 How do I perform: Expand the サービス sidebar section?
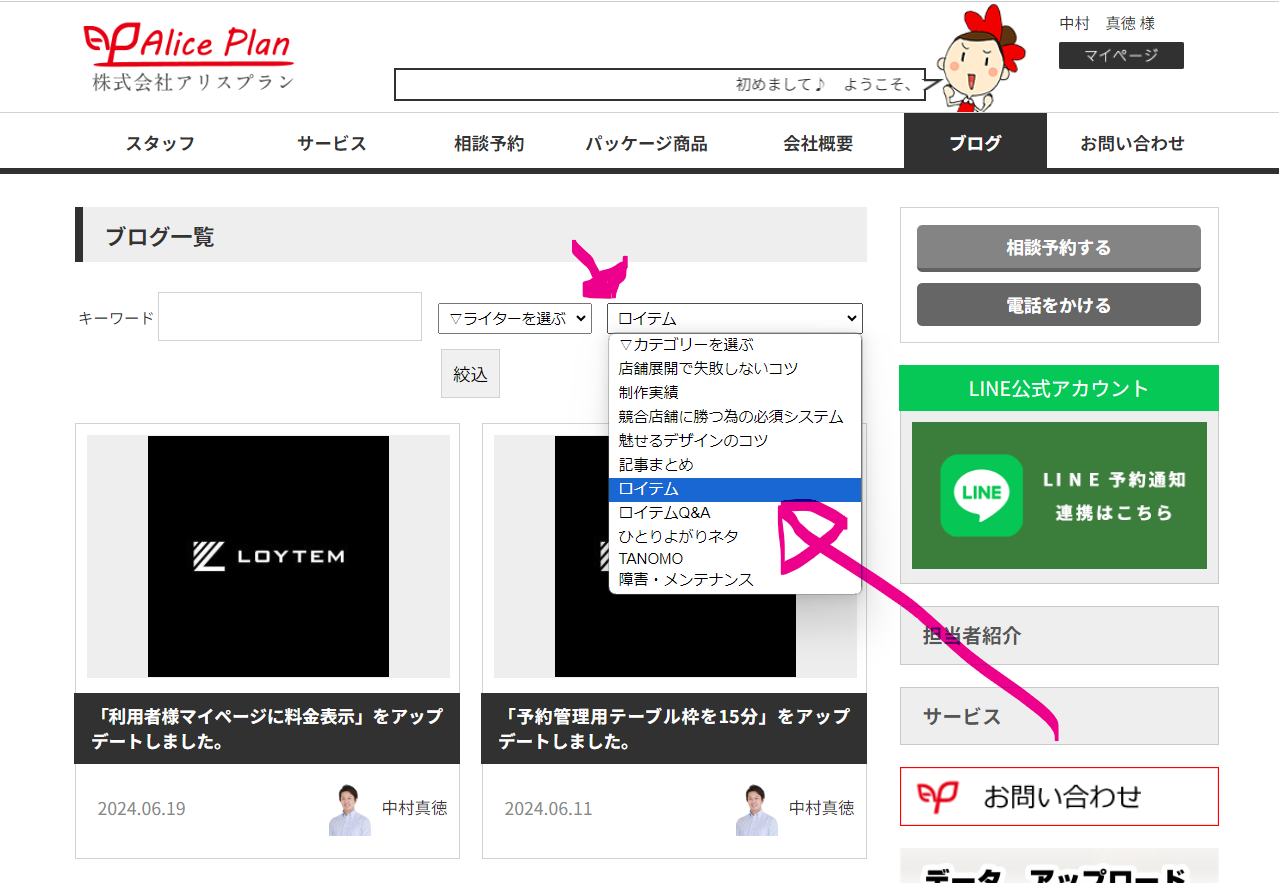1059,716
